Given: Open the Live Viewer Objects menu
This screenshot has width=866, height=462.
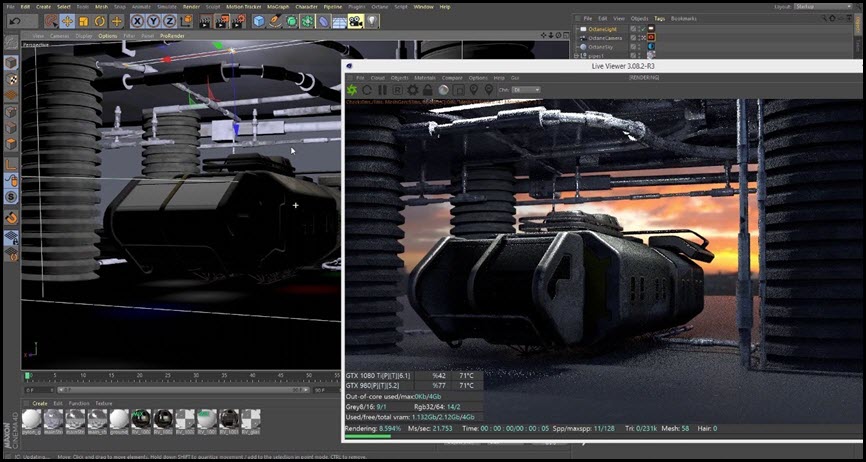Looking at the screenshot, I should (x=399, y=78).
